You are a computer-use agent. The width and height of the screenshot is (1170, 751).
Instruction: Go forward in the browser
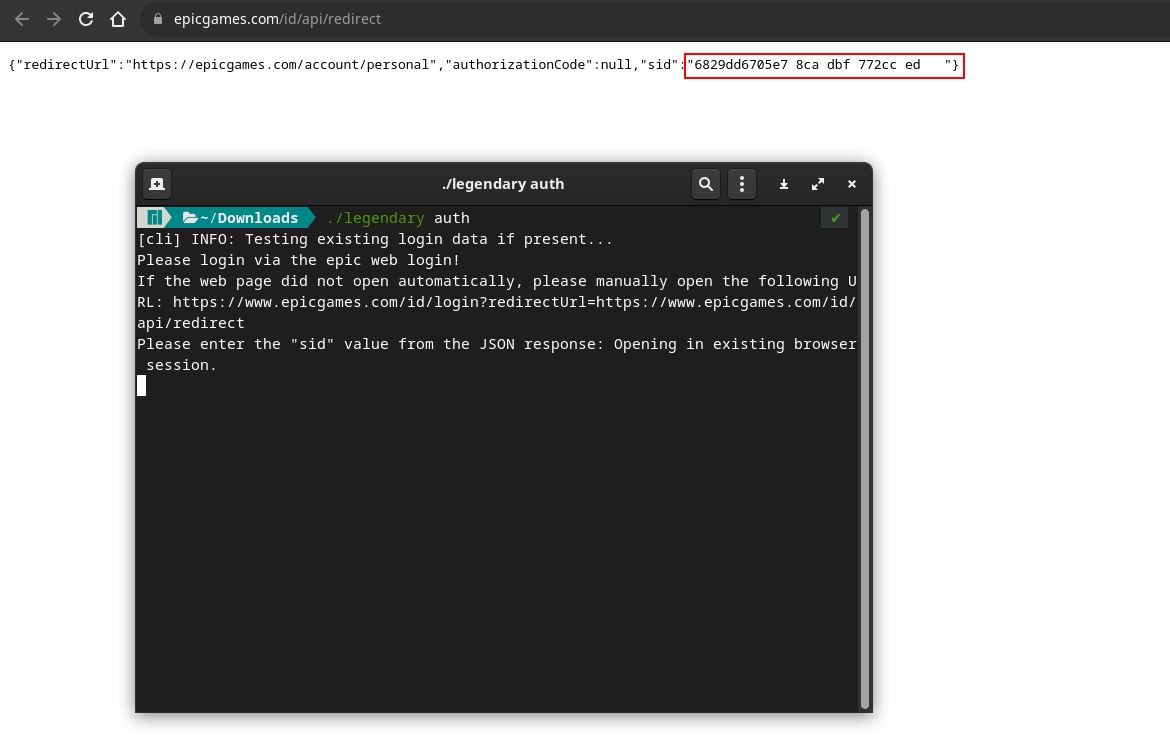pos(54,19)
